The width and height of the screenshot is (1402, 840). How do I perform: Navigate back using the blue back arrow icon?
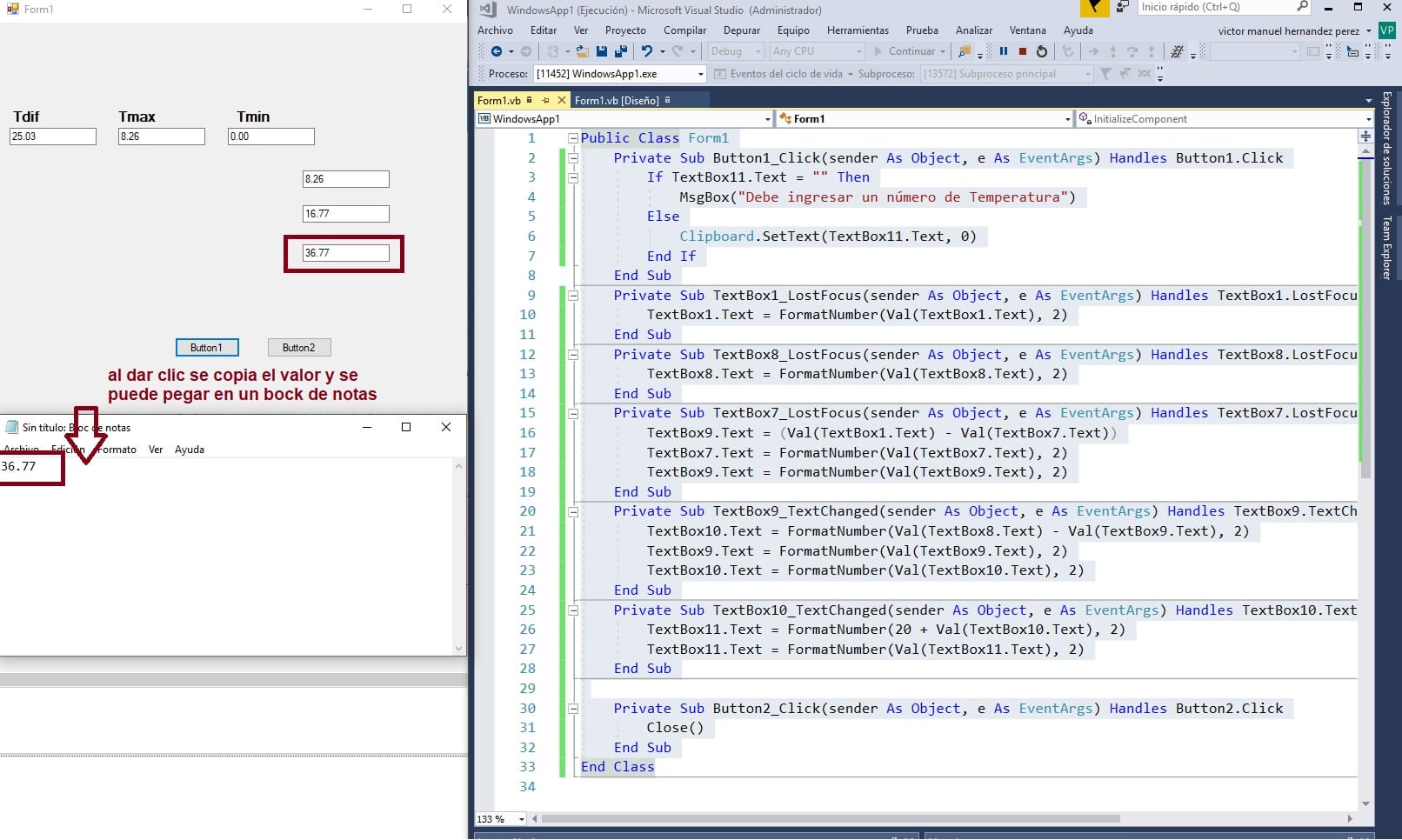tap(497, 51)
